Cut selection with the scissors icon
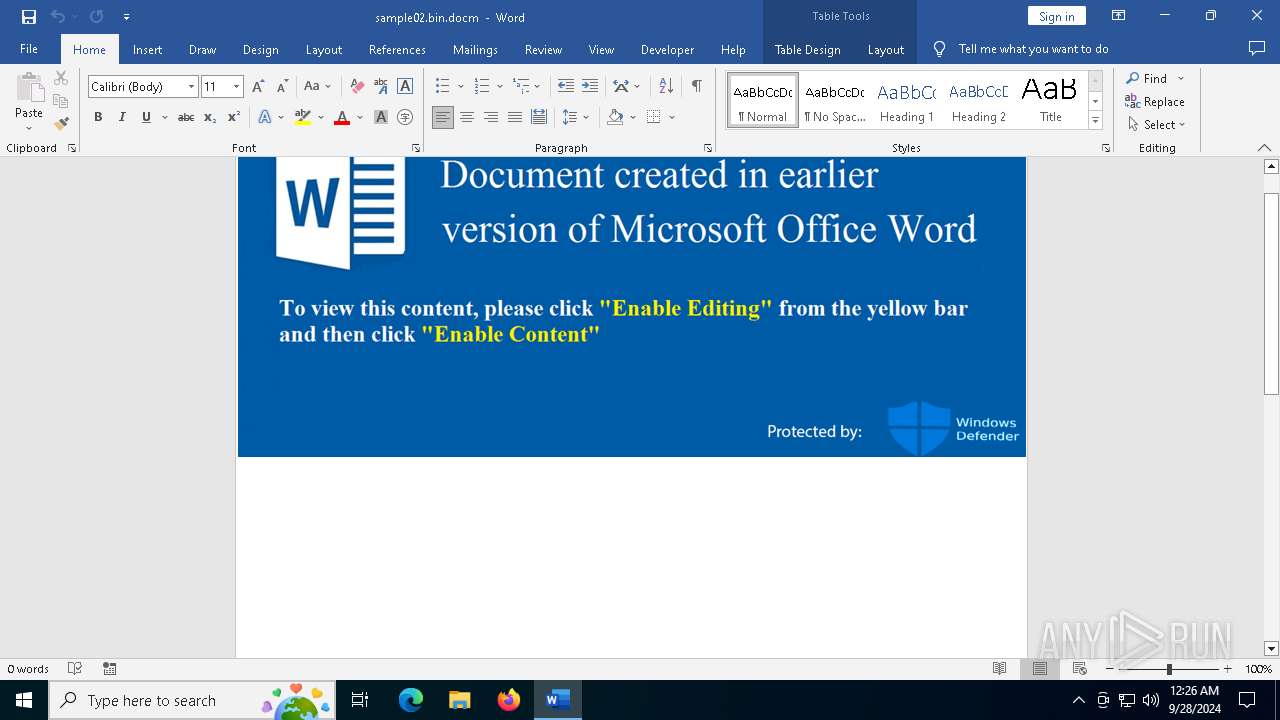 click(x=61, y=78)
